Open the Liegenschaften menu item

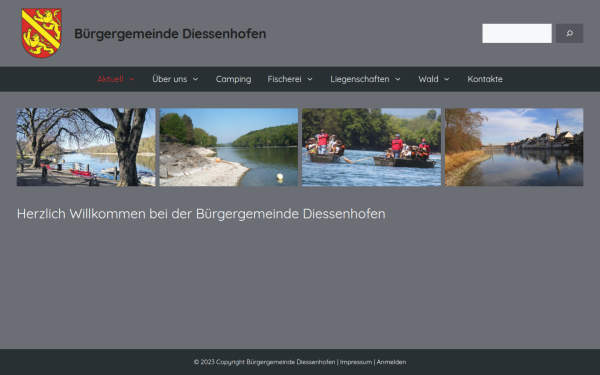[x=360, y=79]
